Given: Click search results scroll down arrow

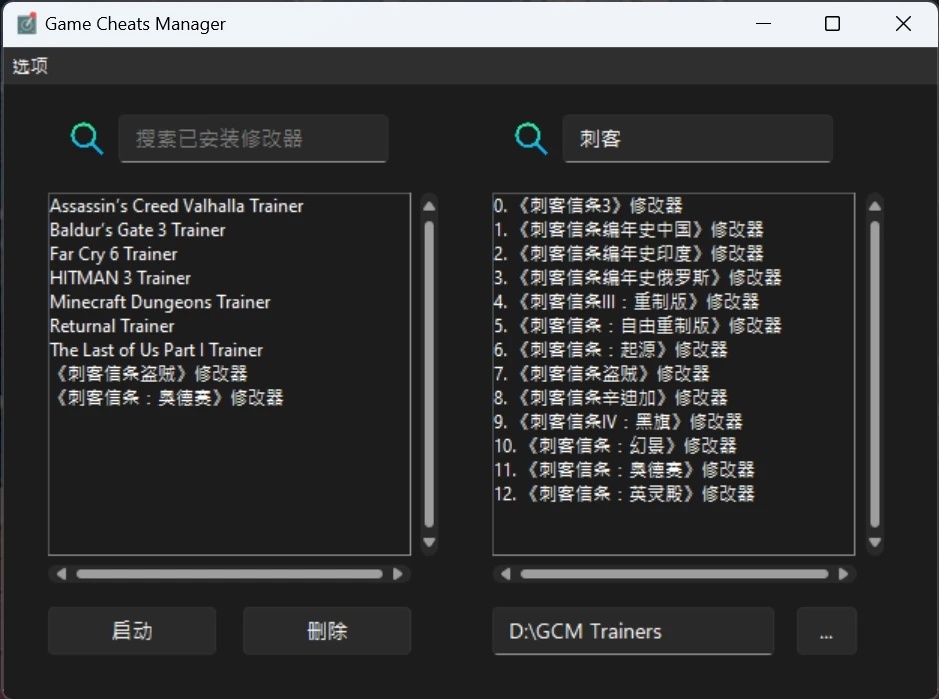Looking at the screenshot, I should click(875, 543).
